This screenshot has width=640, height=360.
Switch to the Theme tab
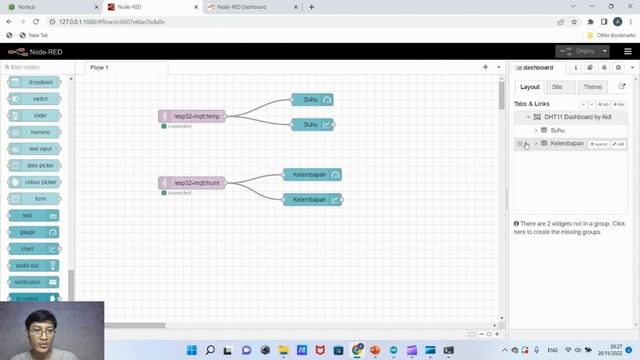[593, 87]
